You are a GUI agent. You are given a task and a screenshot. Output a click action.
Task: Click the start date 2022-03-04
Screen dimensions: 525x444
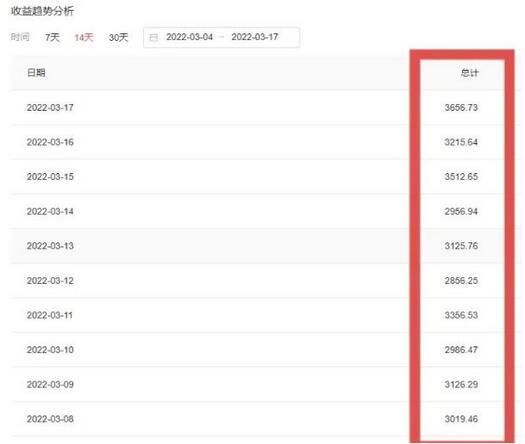click(x=190, y=37)
